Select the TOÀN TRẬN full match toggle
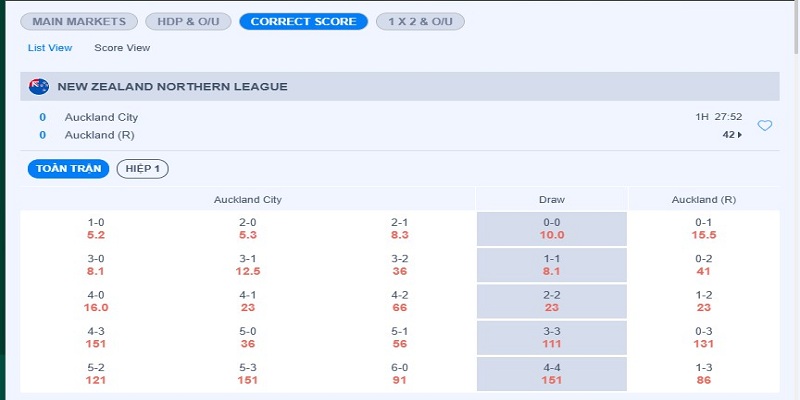 pos(68,168)
